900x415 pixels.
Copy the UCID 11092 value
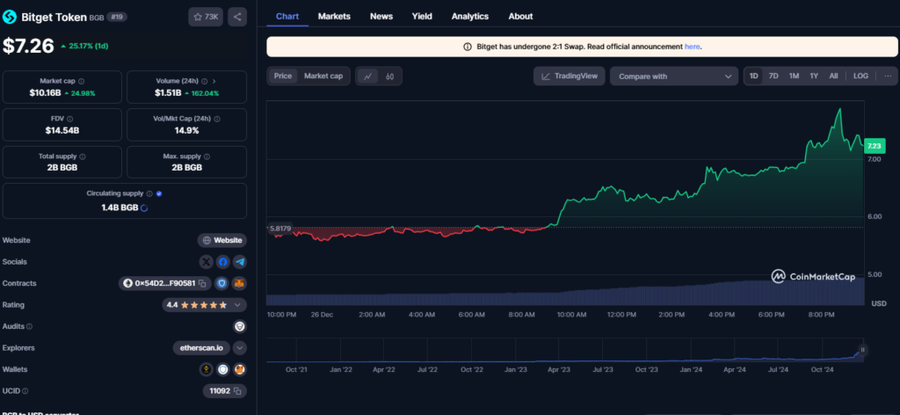coord(236,391)
